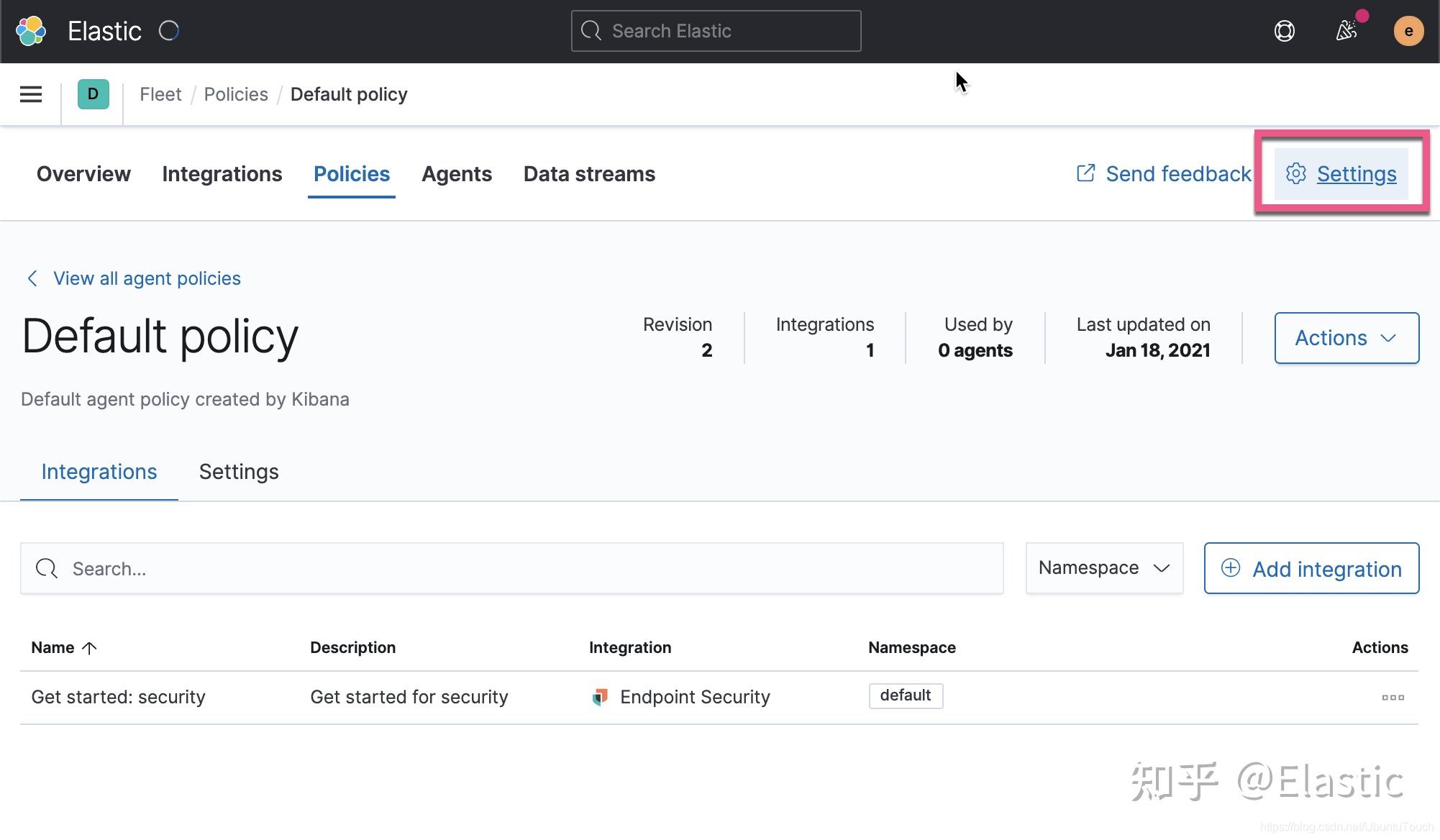The width and height of the screenshot is (1440, 840).
Task: Click the D policy avatar in breadcrumb
Action: (92, 94)
